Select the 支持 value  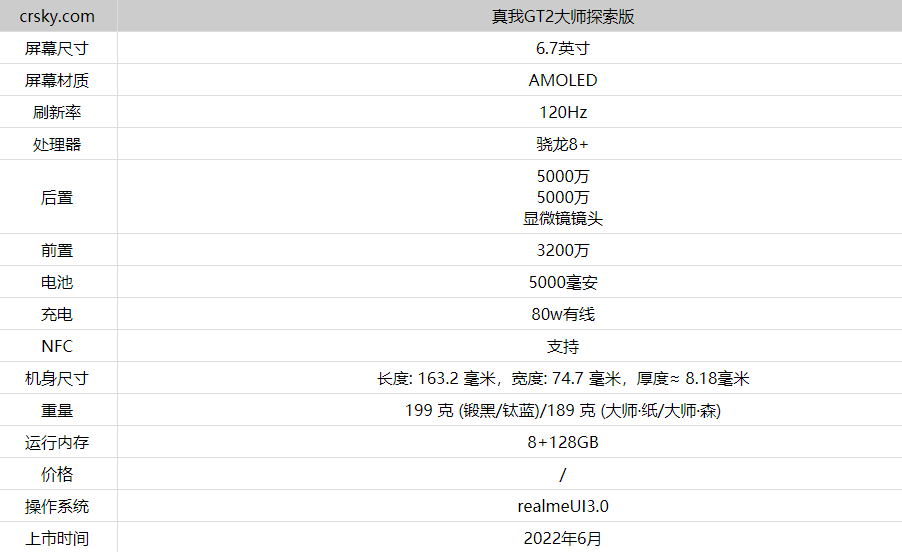(563, 346)
